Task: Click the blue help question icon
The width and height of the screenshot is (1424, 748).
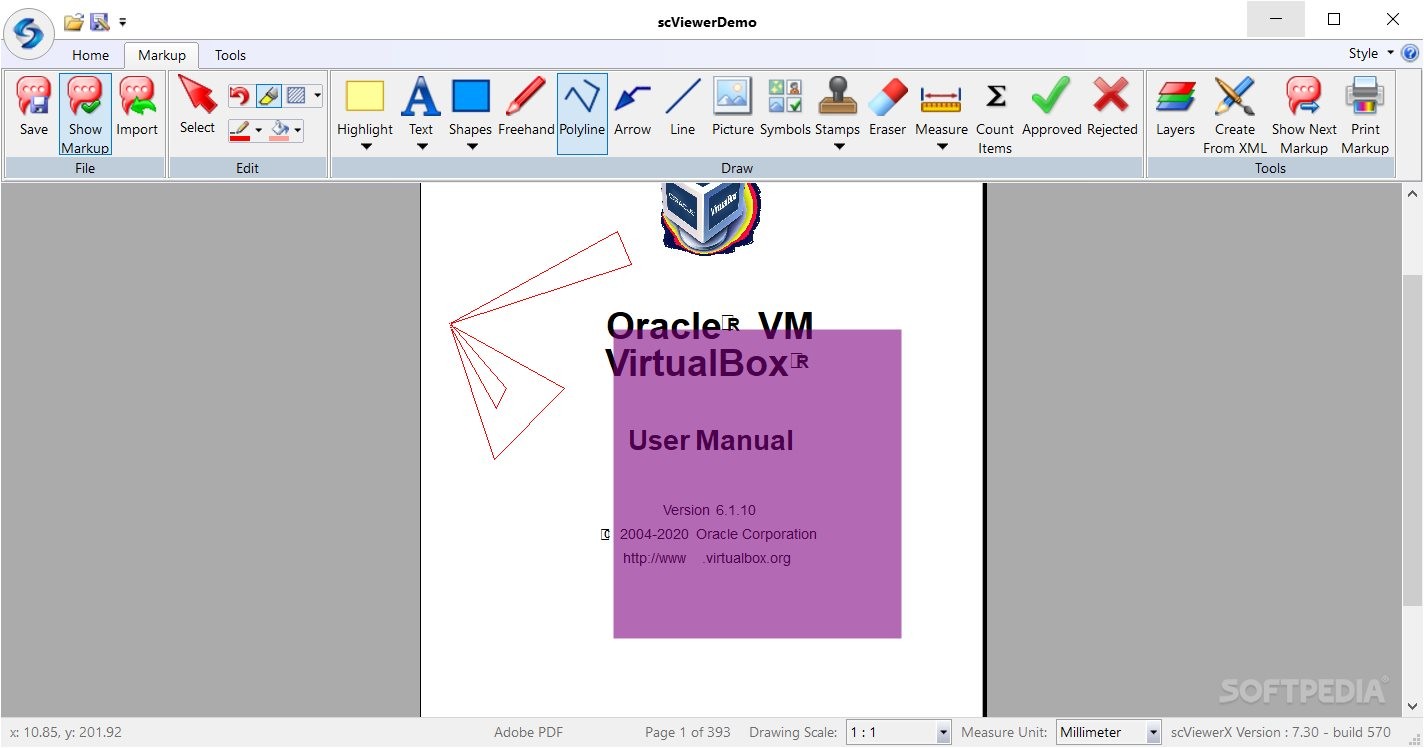Action: (x=1410, y=54)
